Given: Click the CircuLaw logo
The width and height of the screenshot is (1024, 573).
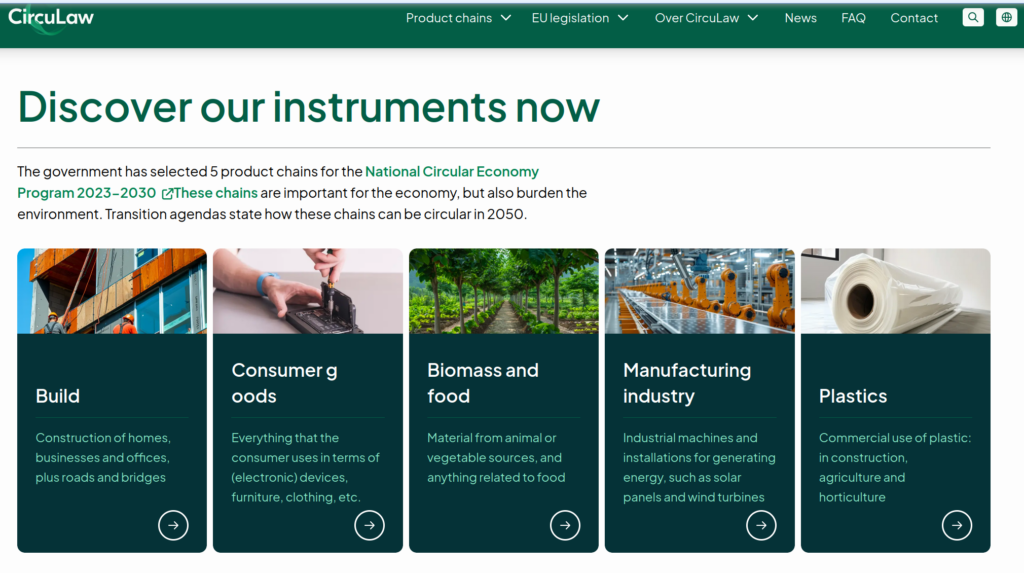Looking at the screenshot, I should [x=50, y=17].
